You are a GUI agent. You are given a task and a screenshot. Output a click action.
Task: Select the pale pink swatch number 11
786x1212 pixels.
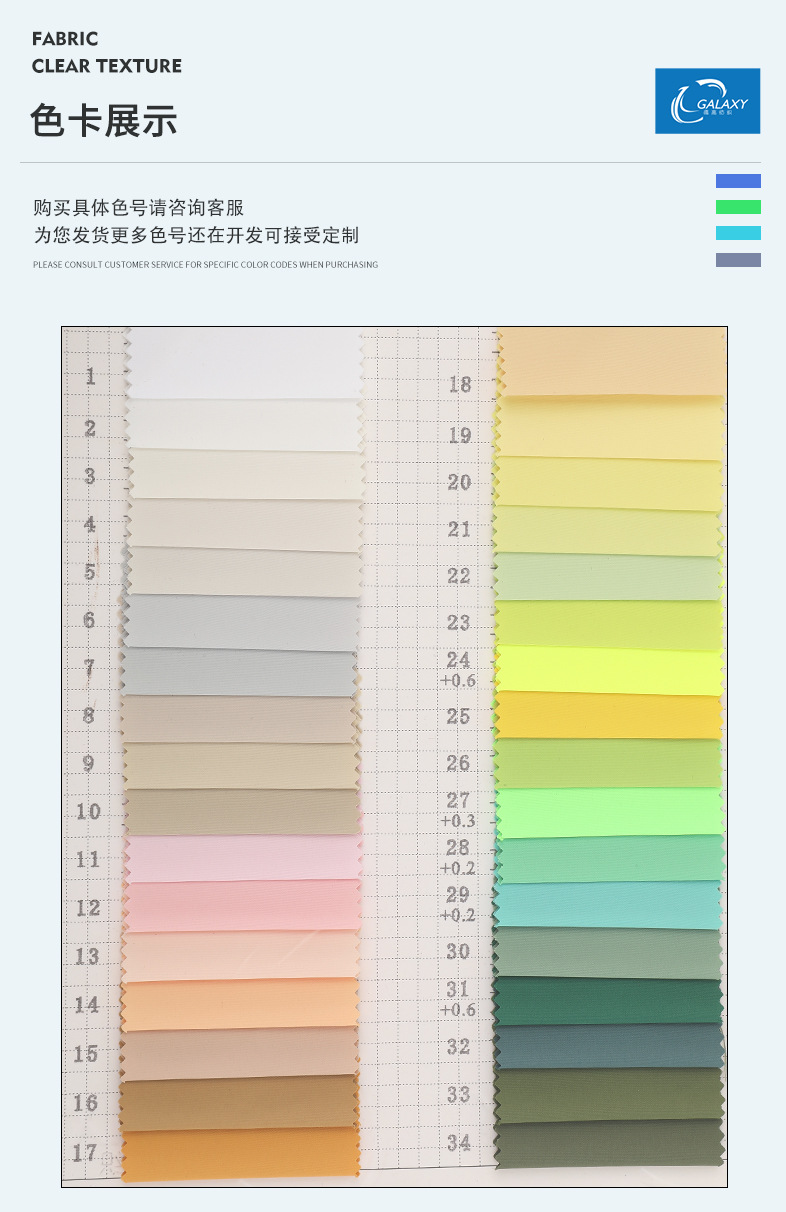click(x=243, y=859)
